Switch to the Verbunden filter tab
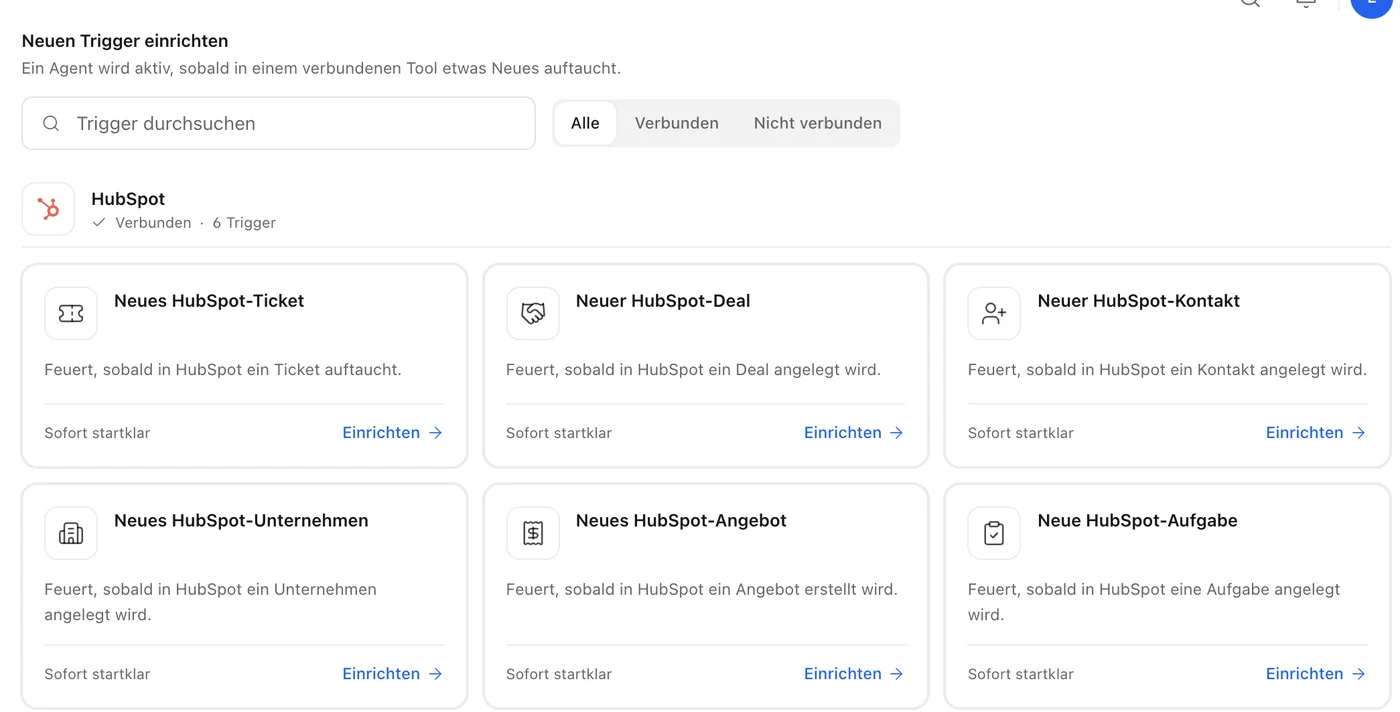The height and width of the screenshot is (712, 1400). [677, 123]
